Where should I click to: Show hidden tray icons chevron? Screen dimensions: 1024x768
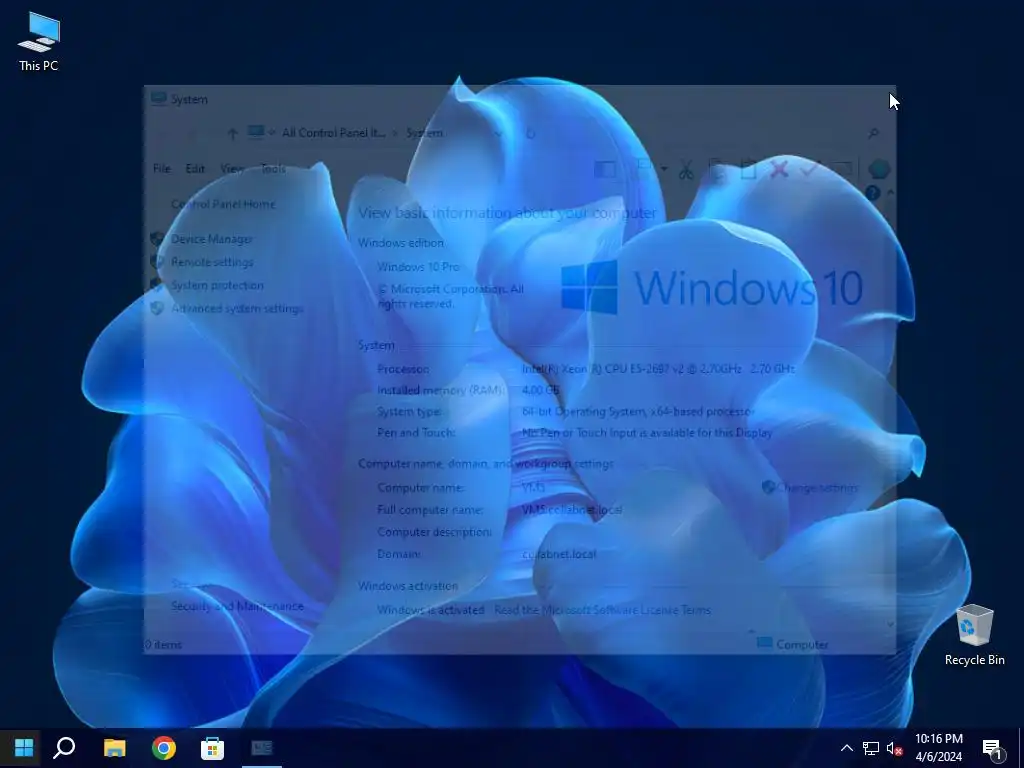click(846, 748)
